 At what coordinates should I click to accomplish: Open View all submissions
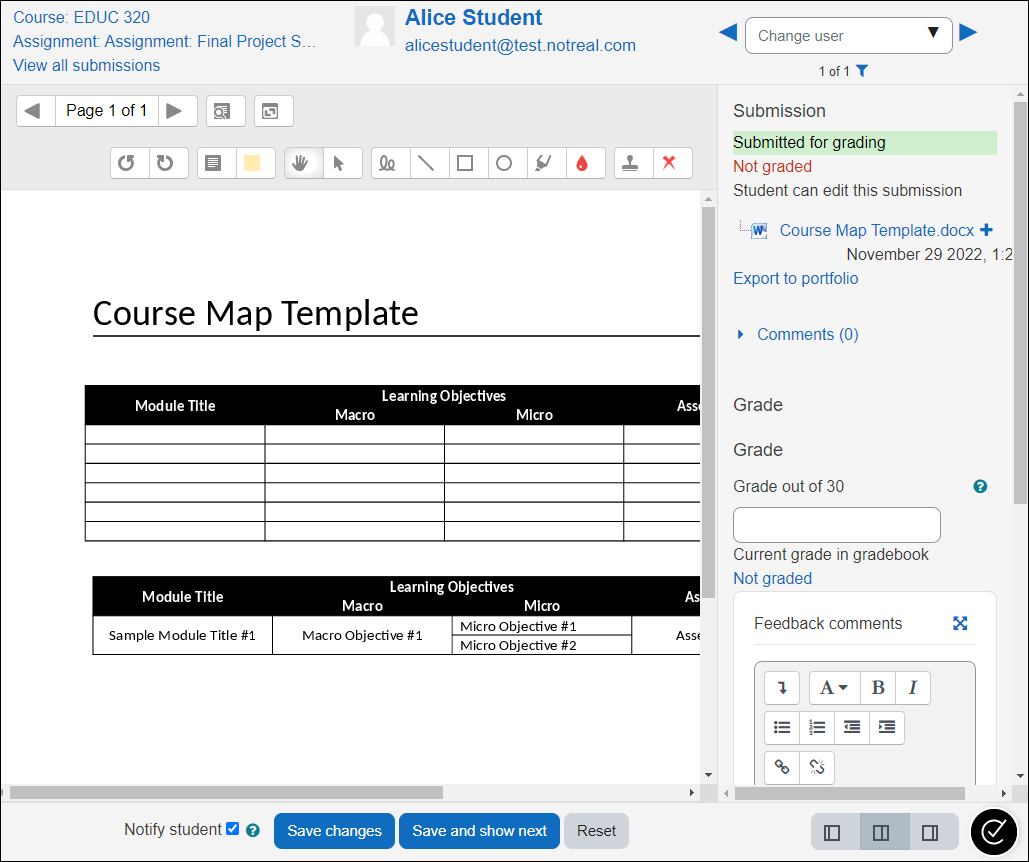point(86,65)
